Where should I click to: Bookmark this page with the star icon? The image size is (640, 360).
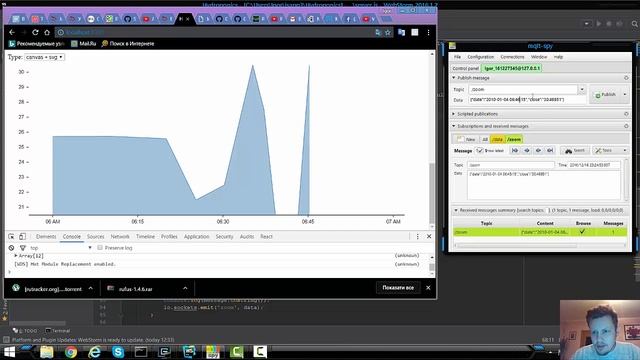388,32
